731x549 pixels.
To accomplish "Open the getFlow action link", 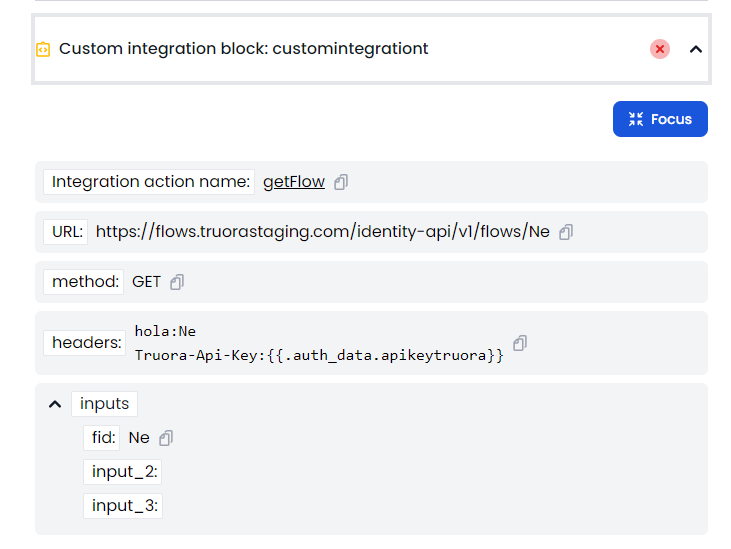I will (294, 182).
